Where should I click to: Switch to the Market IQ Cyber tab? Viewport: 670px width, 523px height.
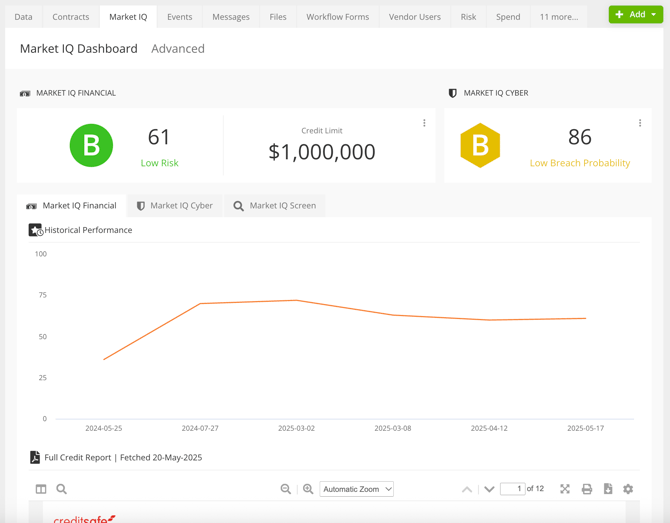(174, 206)
